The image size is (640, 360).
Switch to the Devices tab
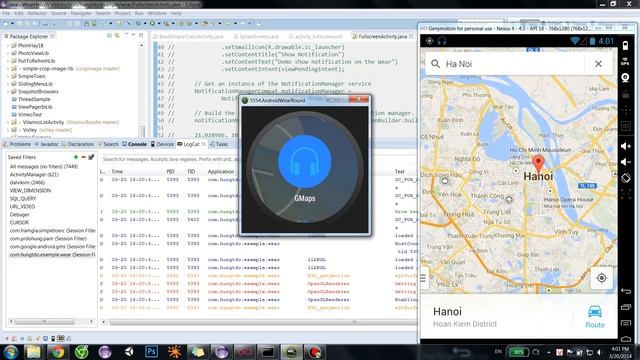(x=162, y=144)
